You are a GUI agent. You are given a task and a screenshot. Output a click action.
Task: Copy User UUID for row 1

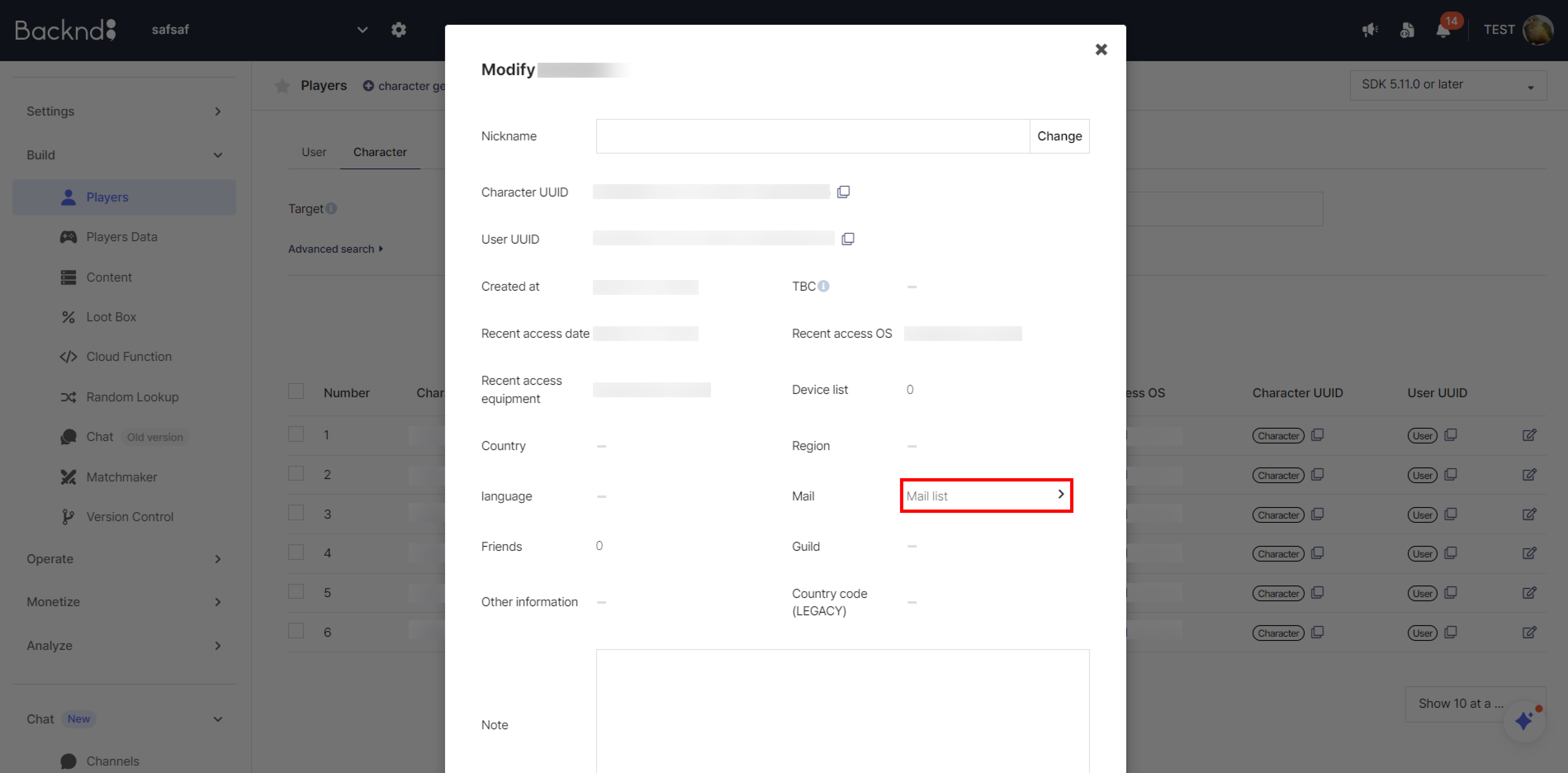click(1451, 435)
